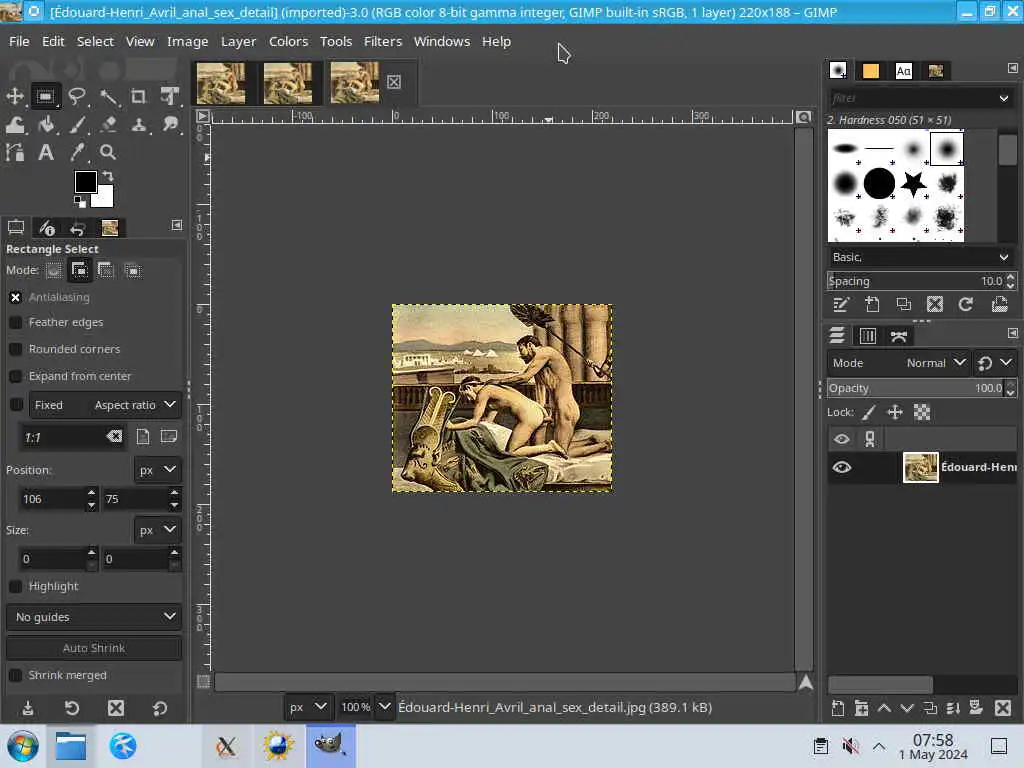The height and width of the screenshot is (768, 1024).
Task: Switch to the Channels tab
Action: pyautogui.click(x=867, y=336)
